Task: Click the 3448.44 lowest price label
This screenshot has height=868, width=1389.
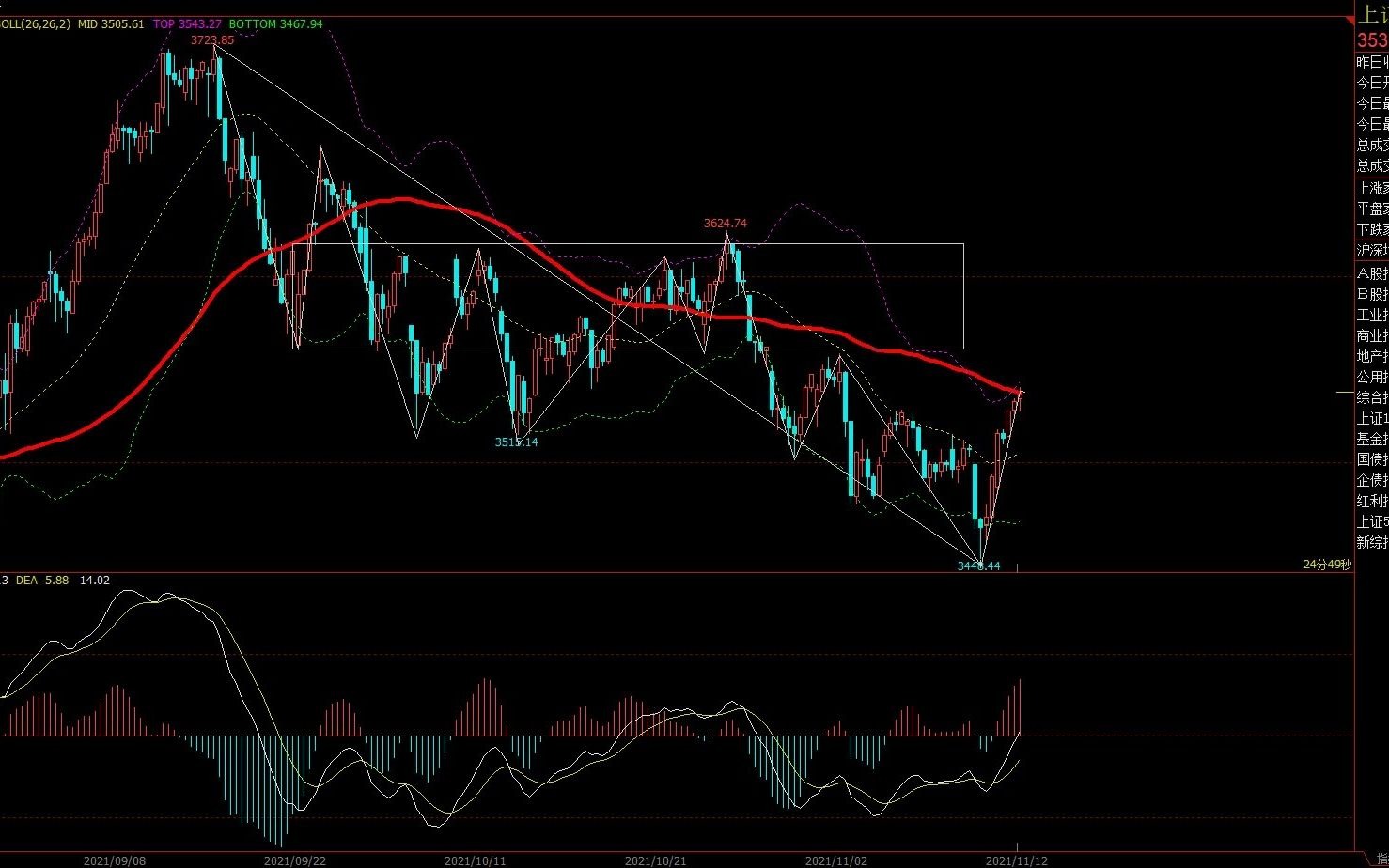Action: (978, 566)
